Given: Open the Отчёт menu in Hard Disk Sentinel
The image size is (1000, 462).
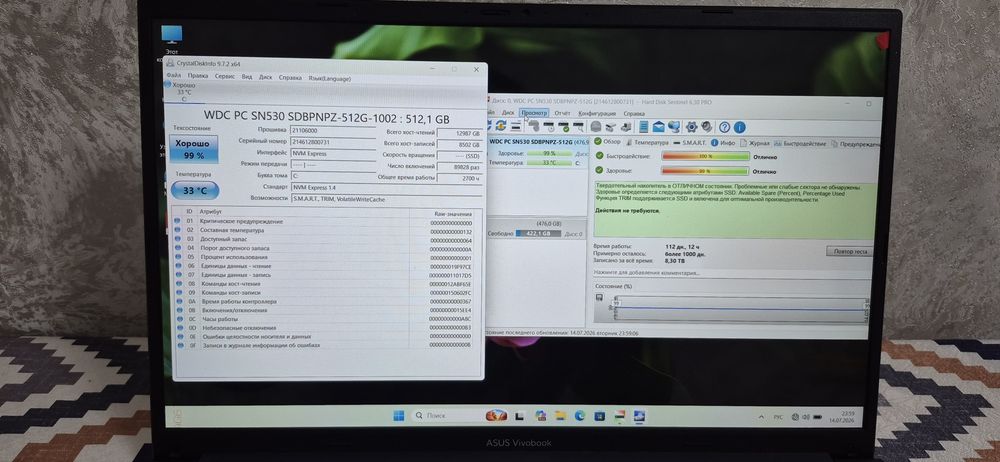Looking at the screenshot, I should (x=562, y=113).
